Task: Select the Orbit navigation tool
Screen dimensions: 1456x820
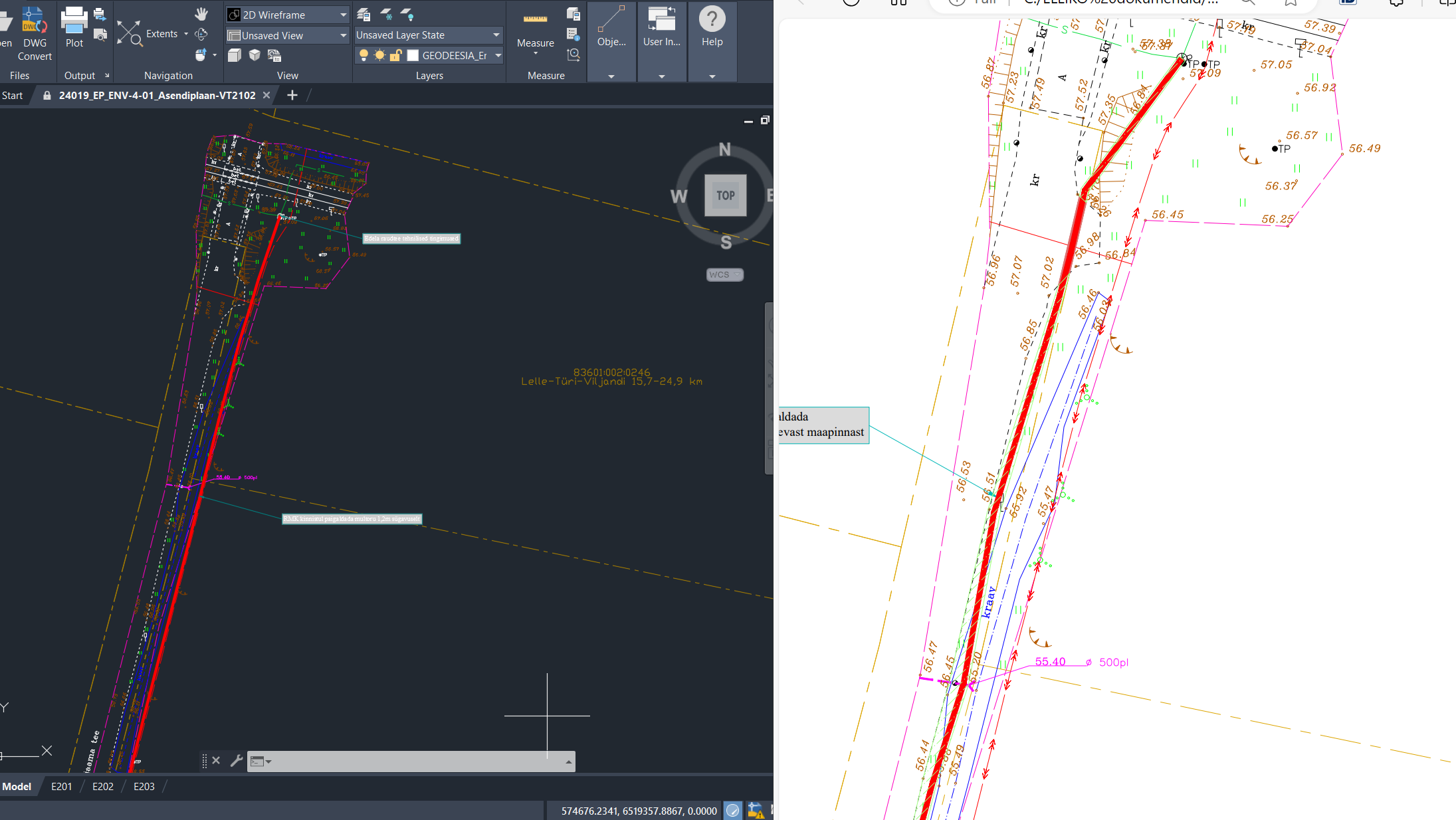Action: 201,34
